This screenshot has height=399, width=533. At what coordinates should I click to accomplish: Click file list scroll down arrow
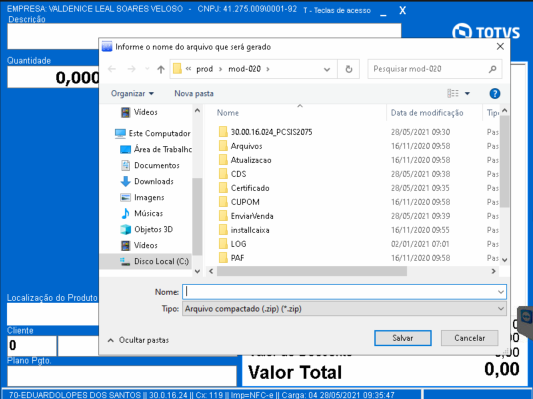coord(504,260)
